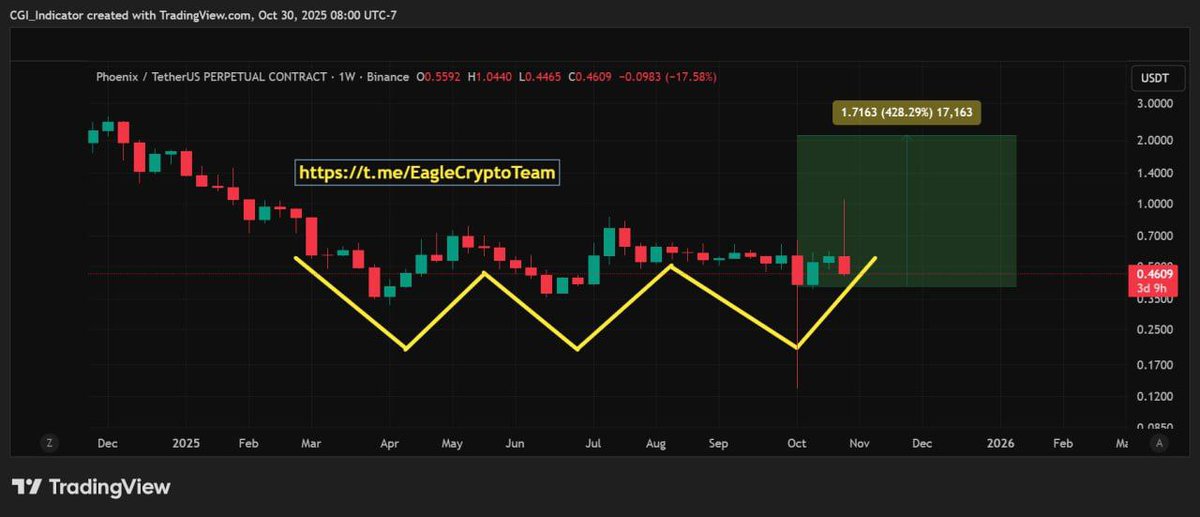Click the Apr time axis label

[390, 442]
